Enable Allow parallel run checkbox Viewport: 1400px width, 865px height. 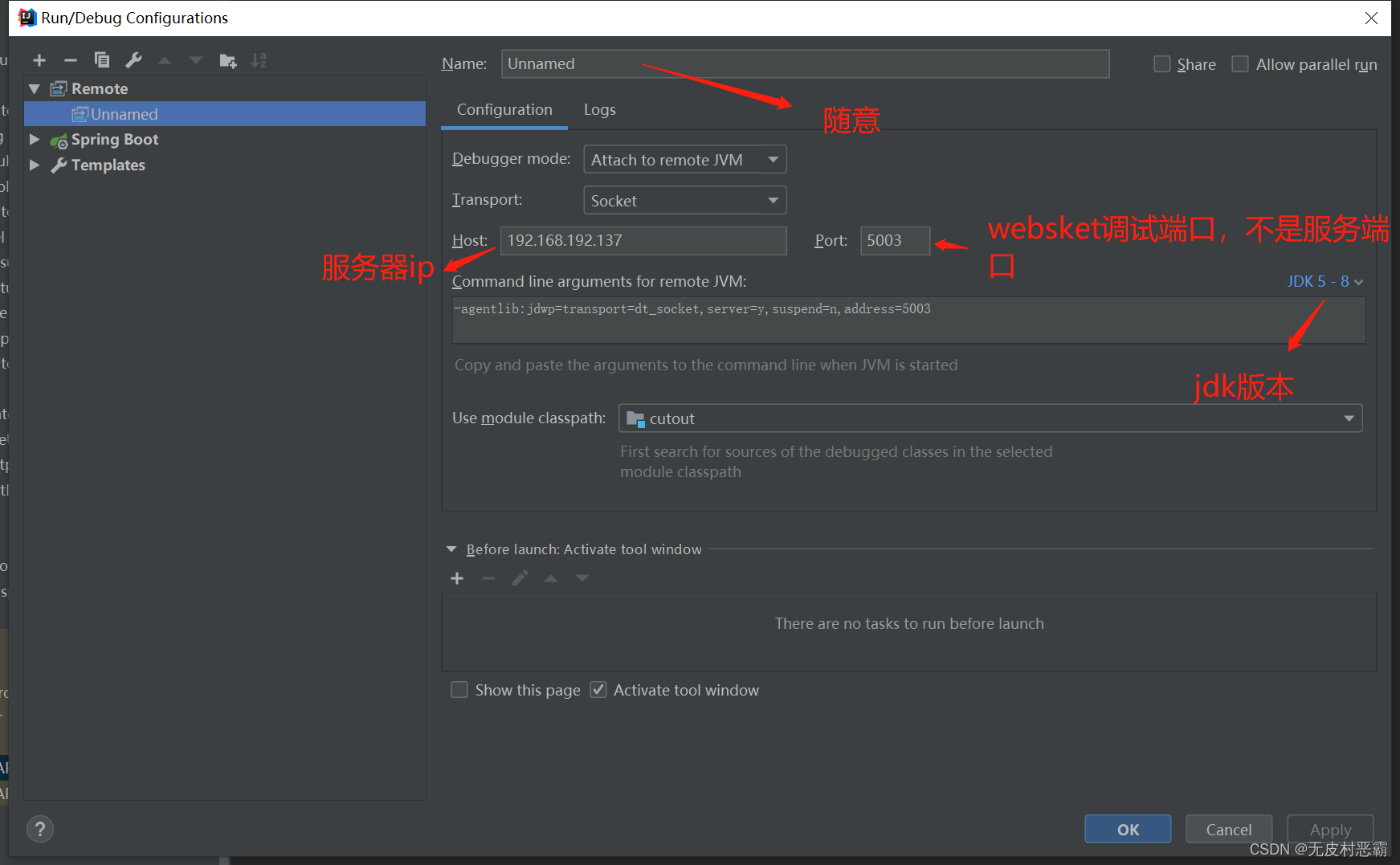click(1240, 64)
